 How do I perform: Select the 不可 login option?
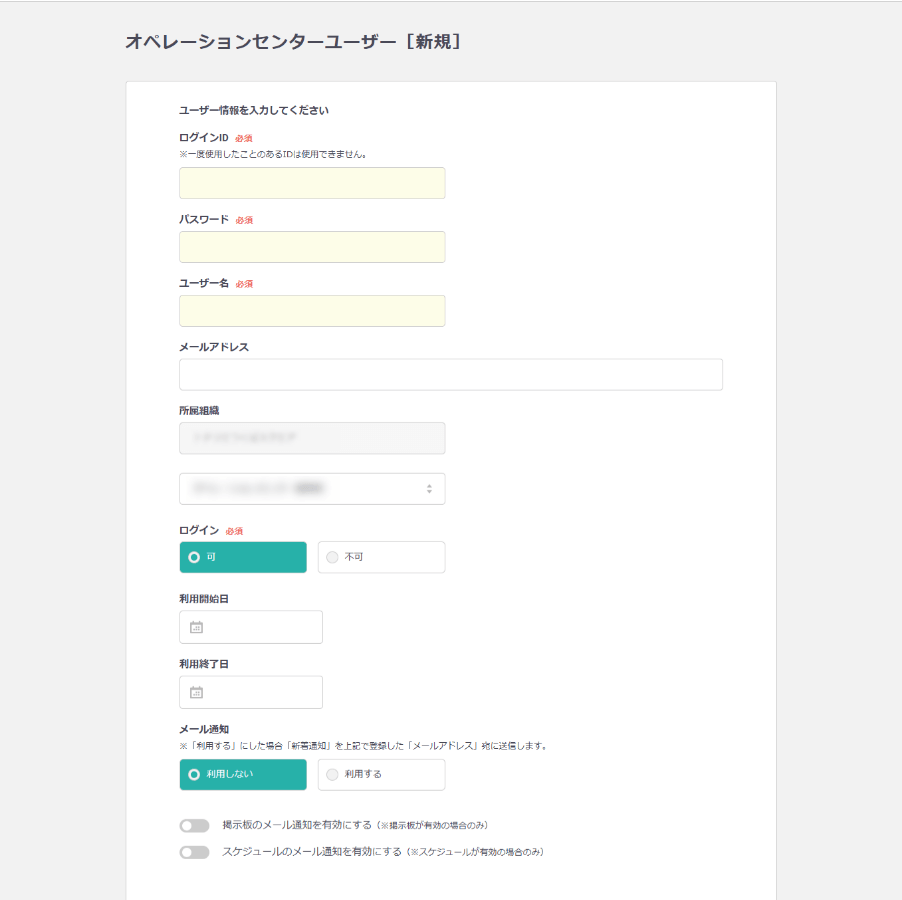click(x=381, y=557)
